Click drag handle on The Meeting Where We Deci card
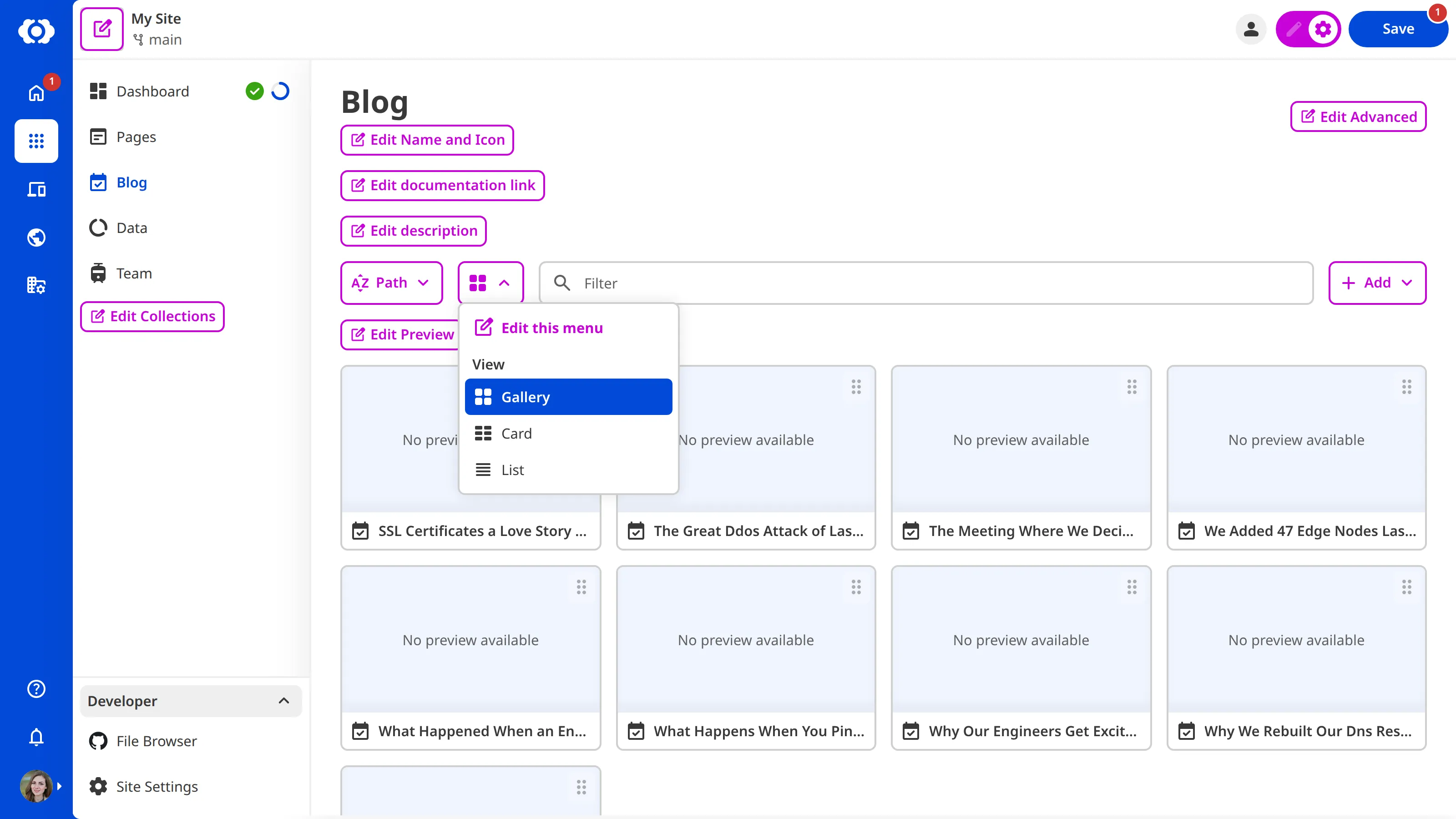Screen dimensions: 1456x819 (1132, 387)
